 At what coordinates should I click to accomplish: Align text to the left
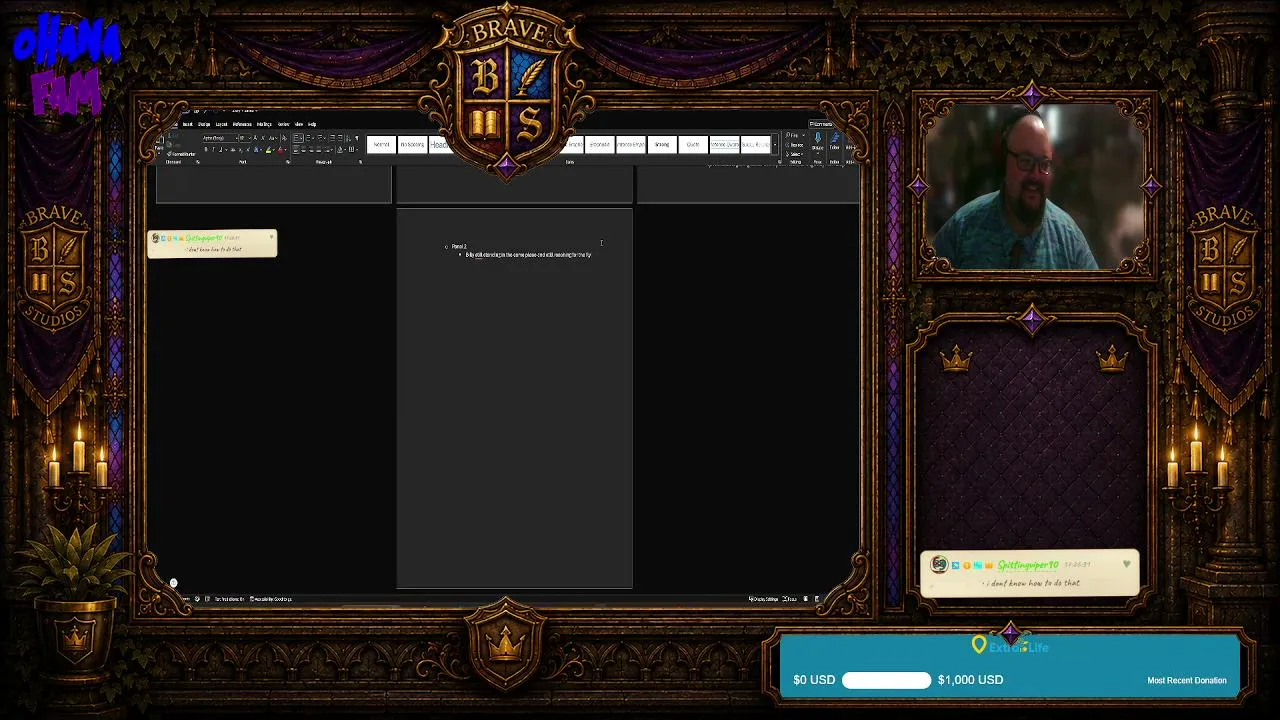pyautogui.click(x=297, y=150)
